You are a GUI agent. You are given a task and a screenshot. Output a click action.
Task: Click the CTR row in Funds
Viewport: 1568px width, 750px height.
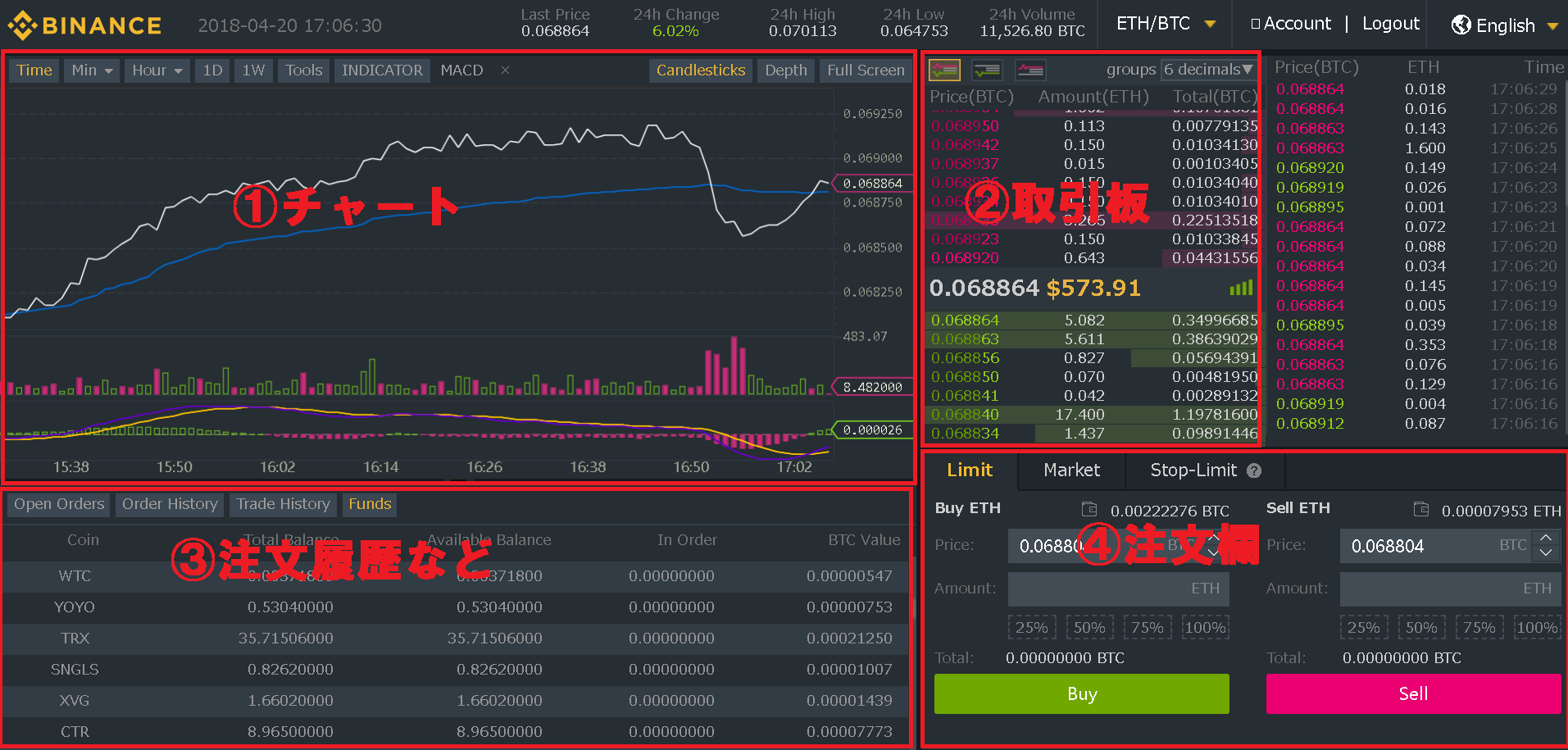tap(456, 731)
